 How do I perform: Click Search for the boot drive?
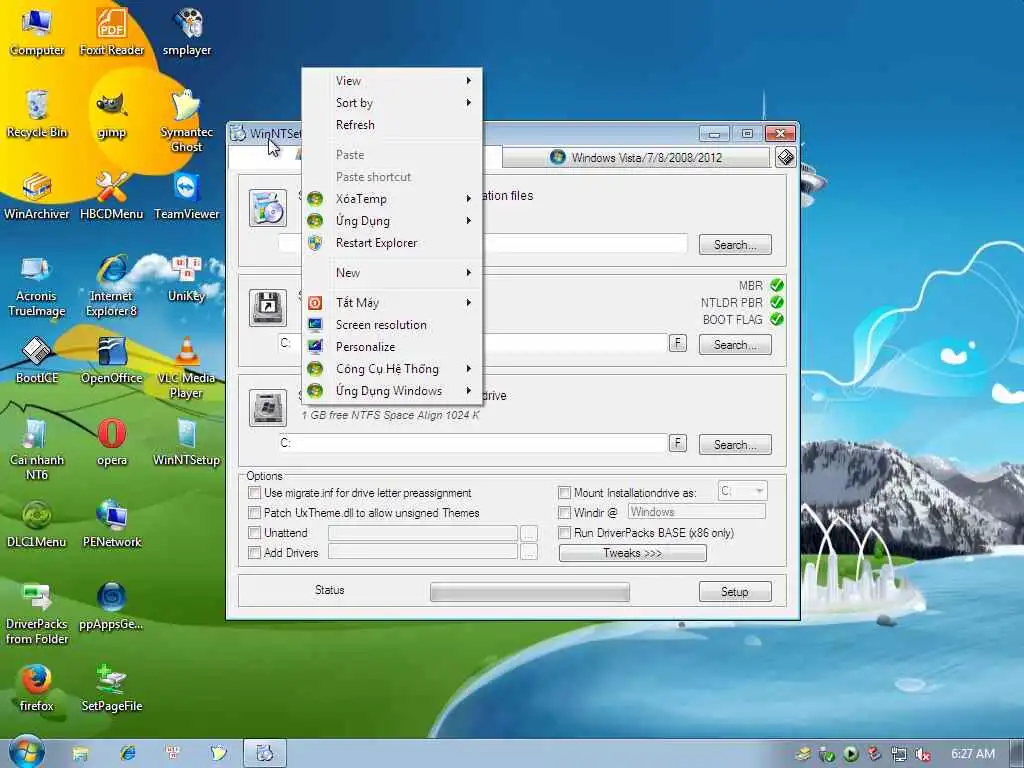tap(735, 345)
